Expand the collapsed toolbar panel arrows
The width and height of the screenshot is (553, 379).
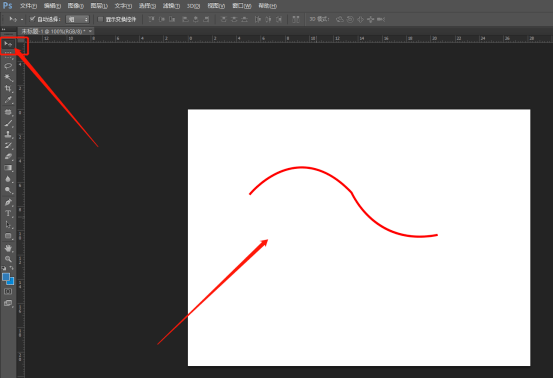pyautogui.click(x=4, y=30)
